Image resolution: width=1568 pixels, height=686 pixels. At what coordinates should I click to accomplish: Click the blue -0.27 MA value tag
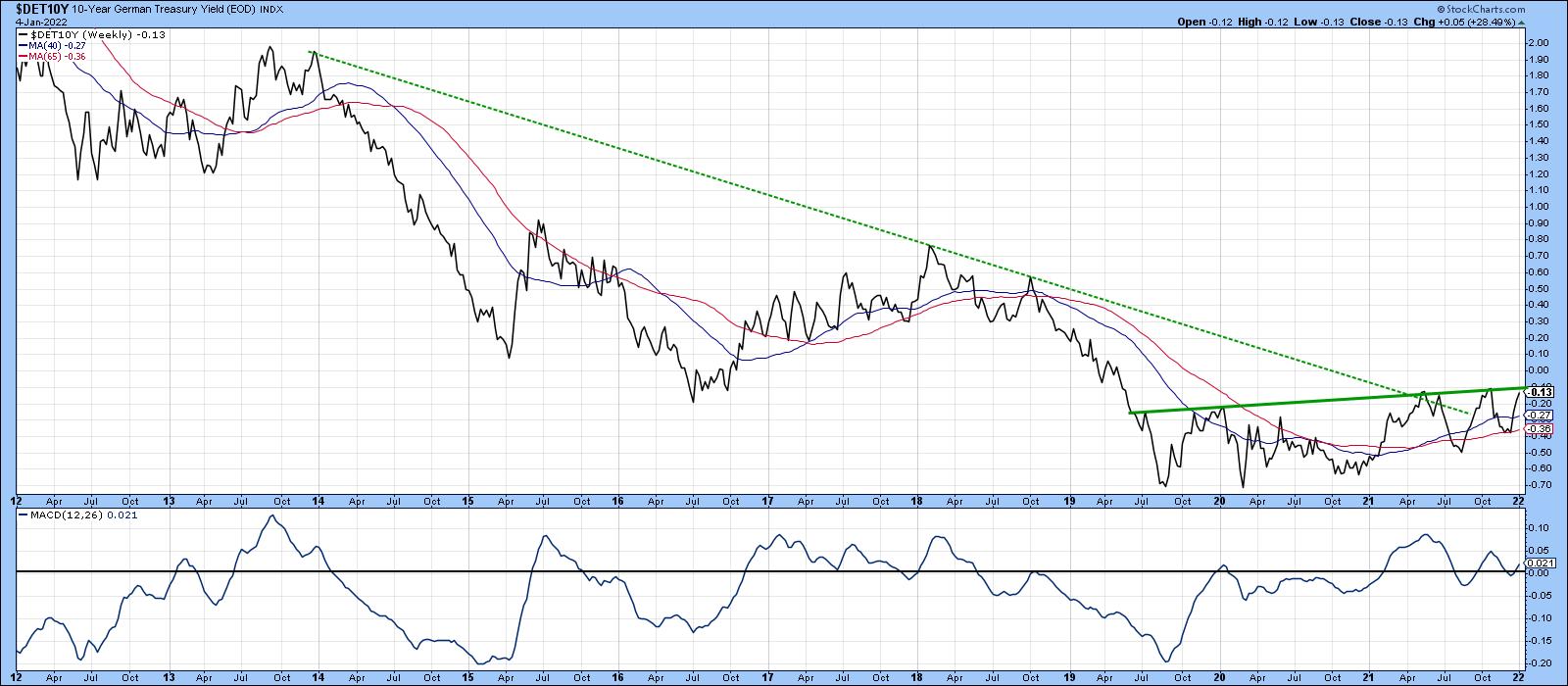click(1538, 416)
